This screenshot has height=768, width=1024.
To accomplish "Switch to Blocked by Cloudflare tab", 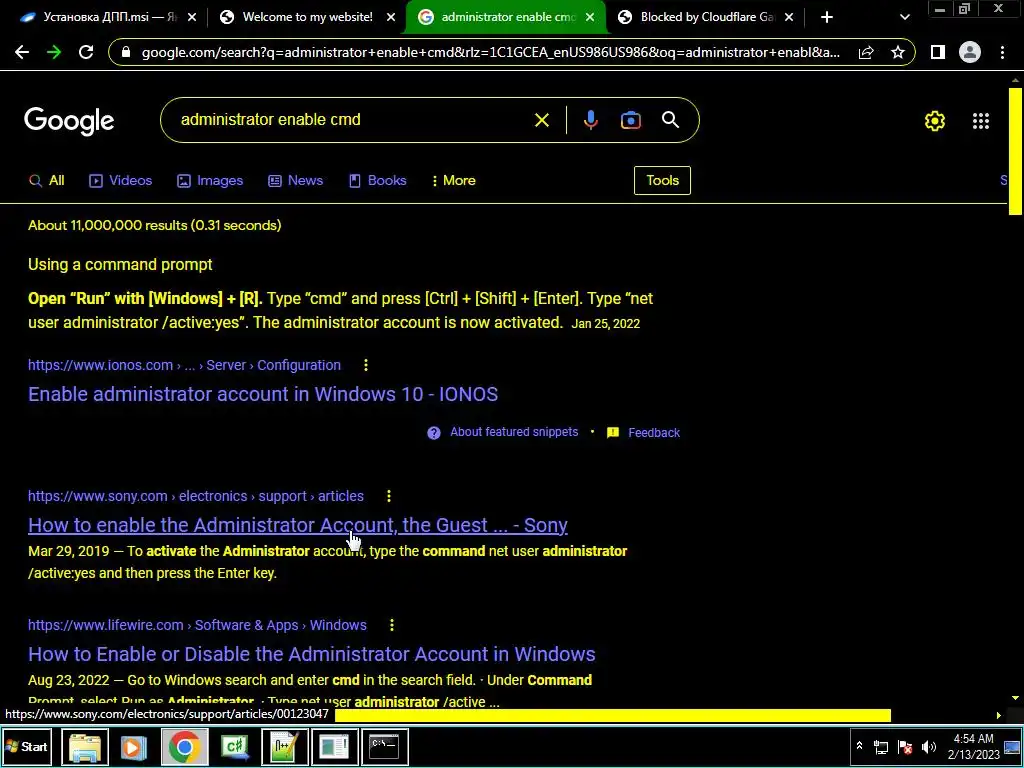I will 707,18.
